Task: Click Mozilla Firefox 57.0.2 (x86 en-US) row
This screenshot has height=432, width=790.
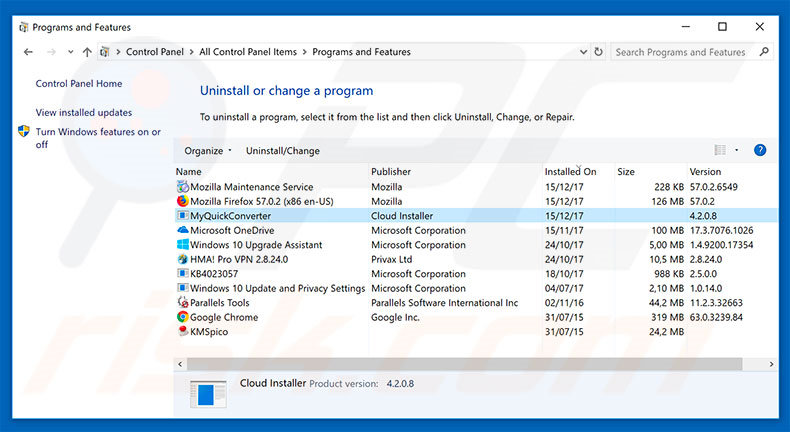Action: [476, 201]
